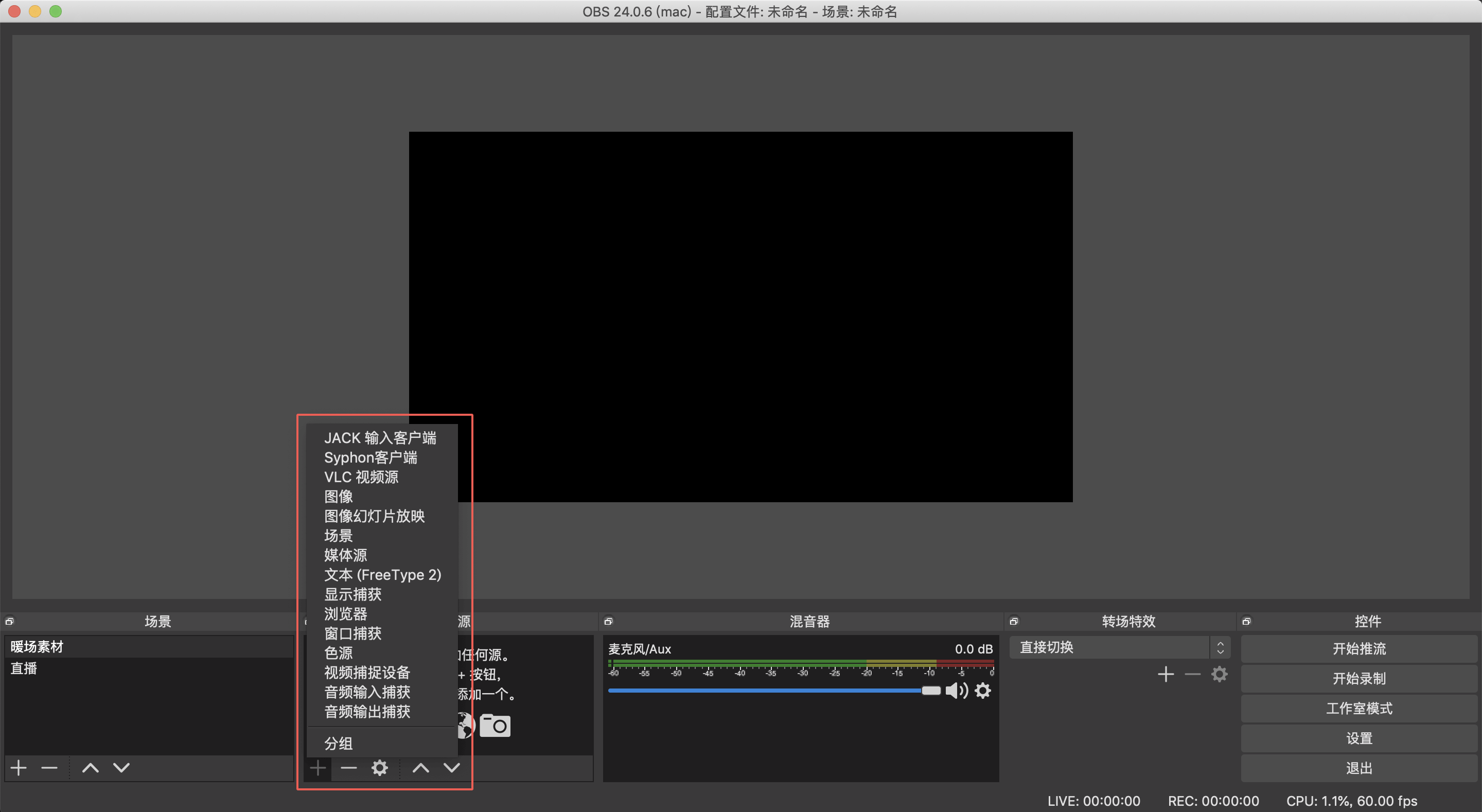Move scene down with arrow icon
1482x812 pixels.
(x=121, y=768)
